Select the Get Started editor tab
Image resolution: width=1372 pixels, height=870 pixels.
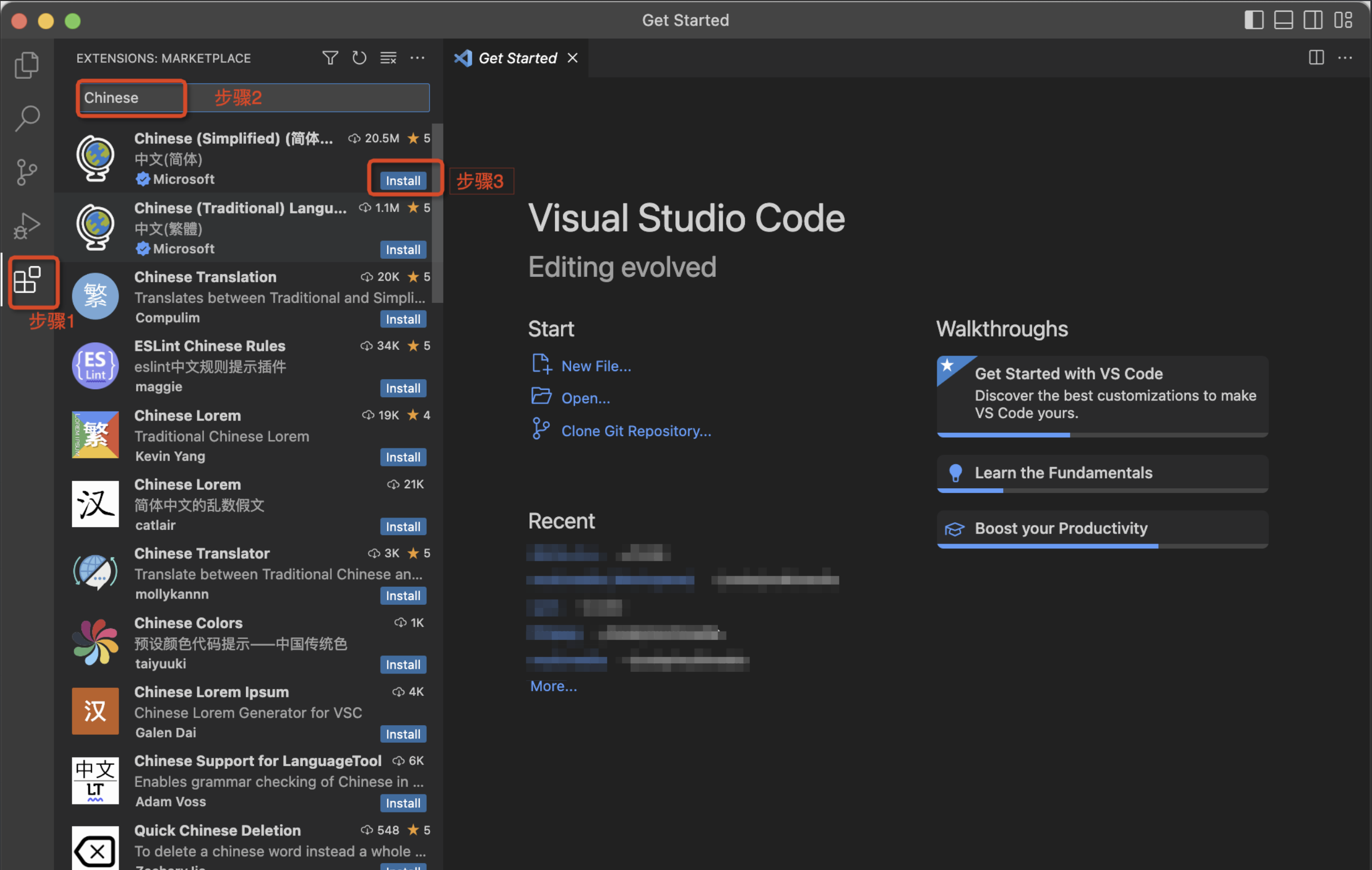pos(516,58)
